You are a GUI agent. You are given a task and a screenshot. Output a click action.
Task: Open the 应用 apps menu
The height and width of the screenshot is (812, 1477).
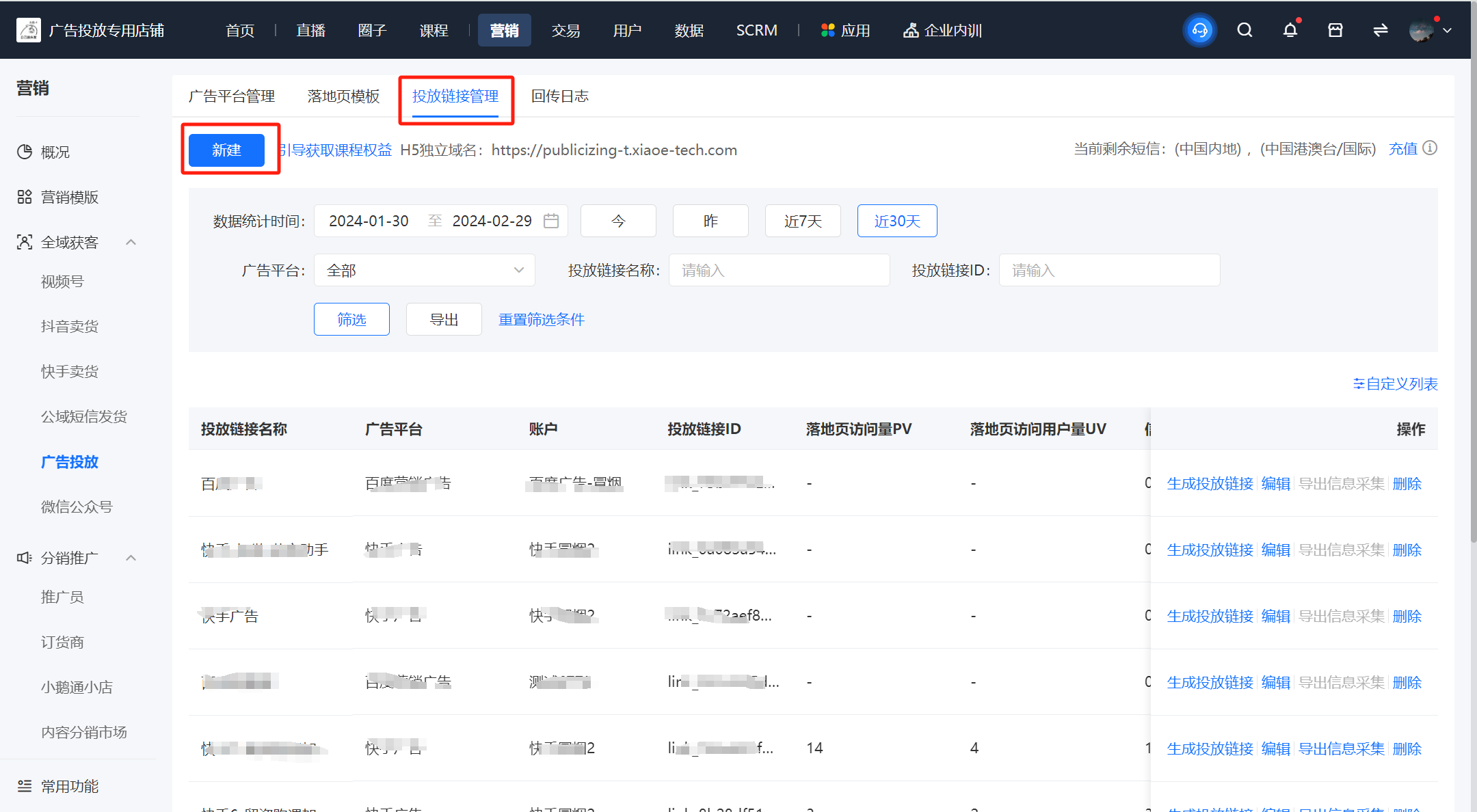(845, 30)
